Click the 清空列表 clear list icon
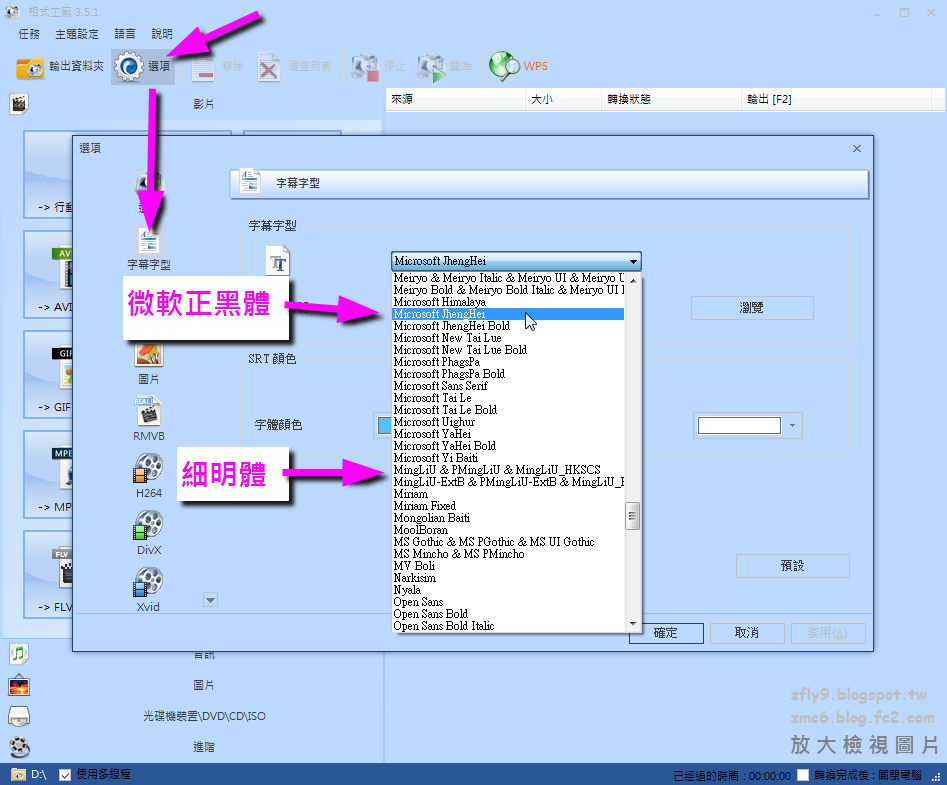This screenshot has height=785, width=947. click(x=268, y=67)
